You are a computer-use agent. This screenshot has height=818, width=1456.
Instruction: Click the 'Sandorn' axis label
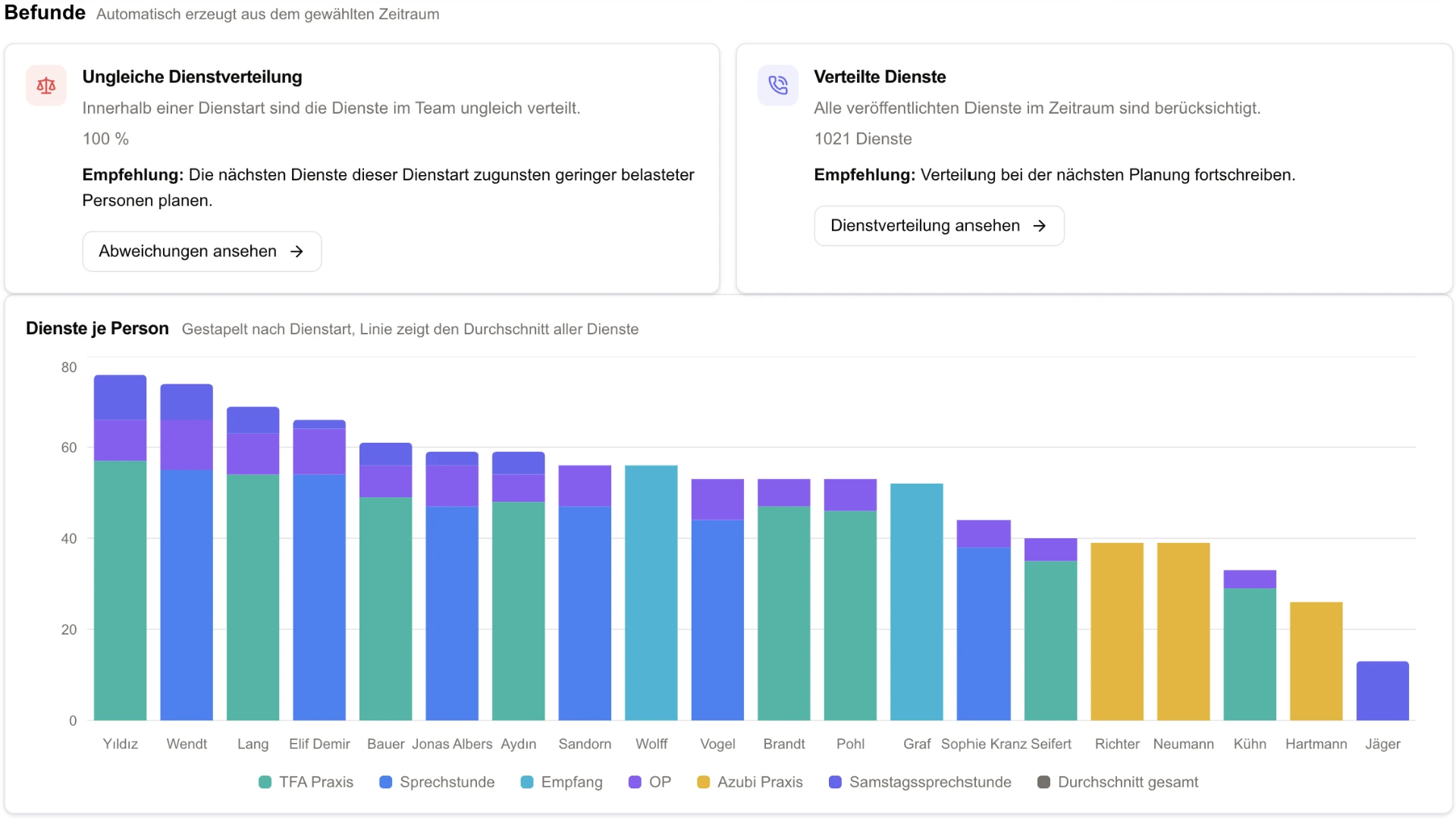coord(585,744)
